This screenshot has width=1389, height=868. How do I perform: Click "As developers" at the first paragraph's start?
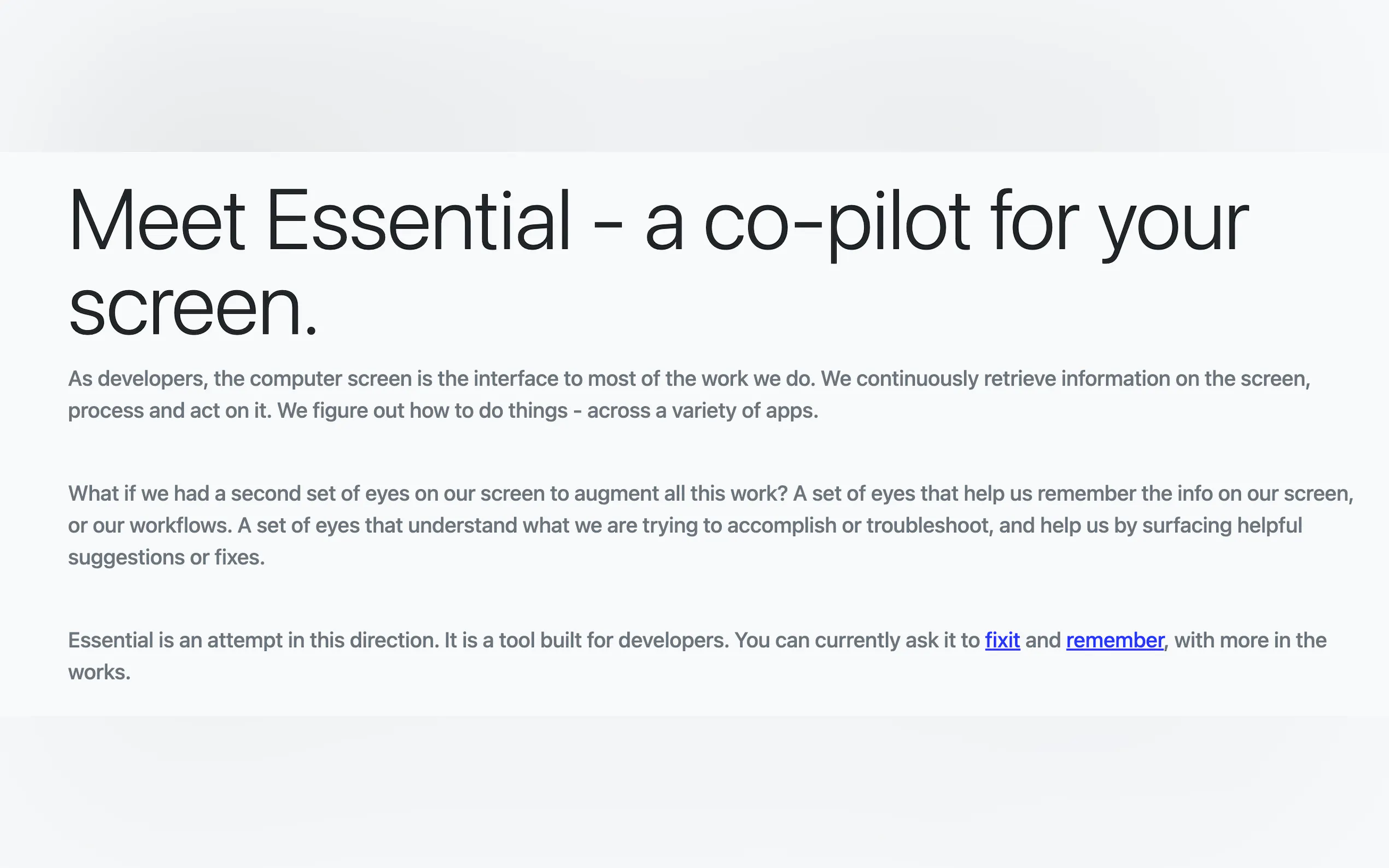point(136,379)
